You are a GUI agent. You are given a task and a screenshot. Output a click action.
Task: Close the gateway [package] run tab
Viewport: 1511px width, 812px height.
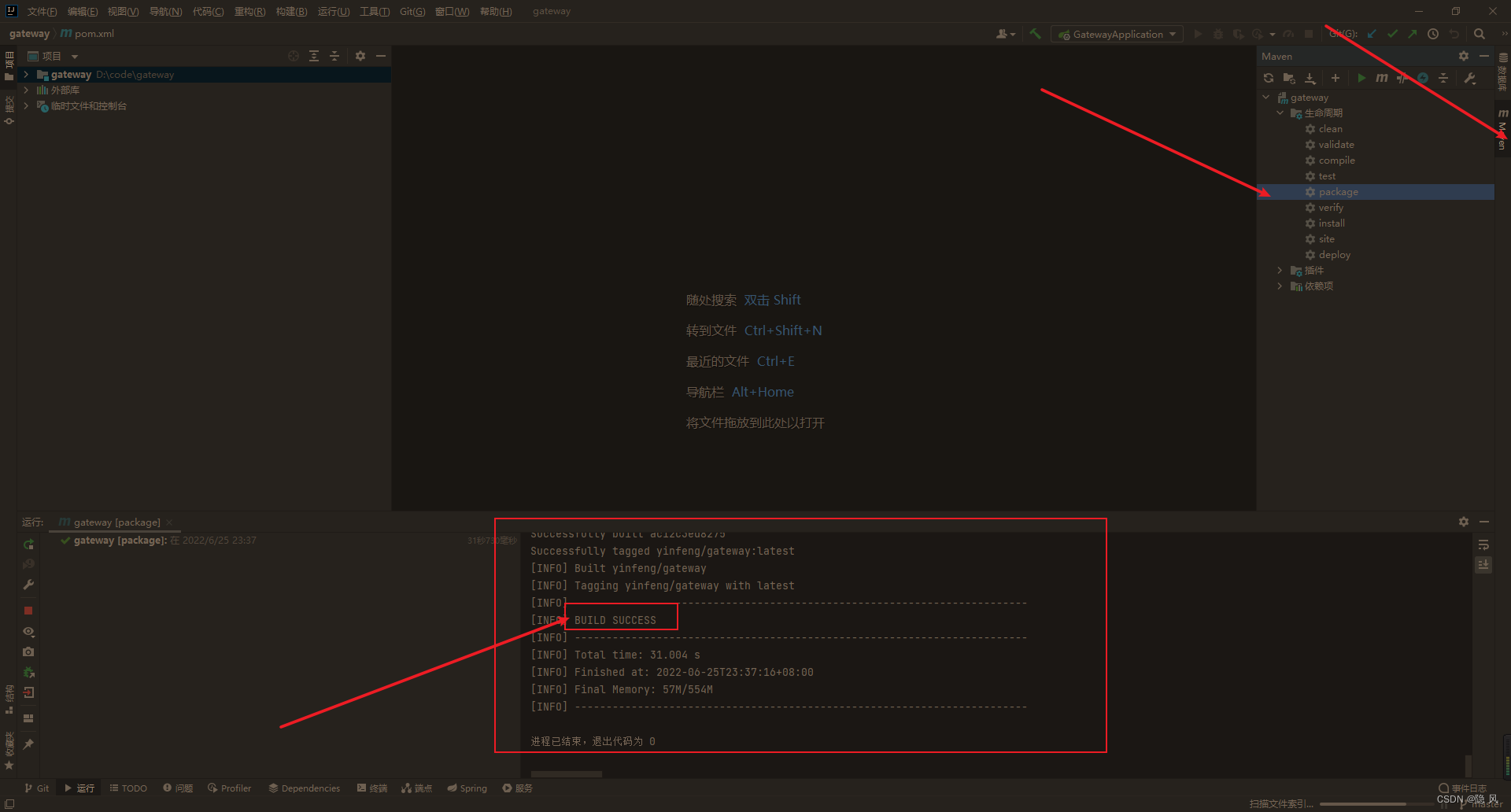pos(169,522)
